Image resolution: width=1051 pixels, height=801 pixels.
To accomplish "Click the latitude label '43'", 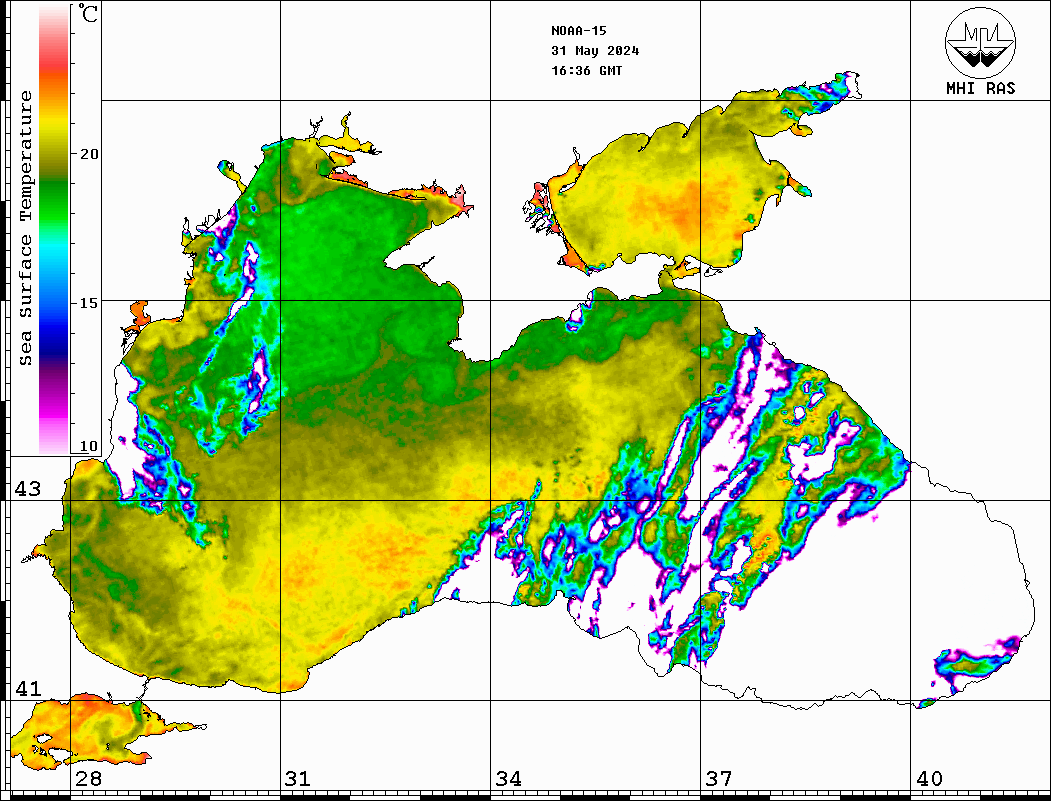I will (x=28, y=489).
